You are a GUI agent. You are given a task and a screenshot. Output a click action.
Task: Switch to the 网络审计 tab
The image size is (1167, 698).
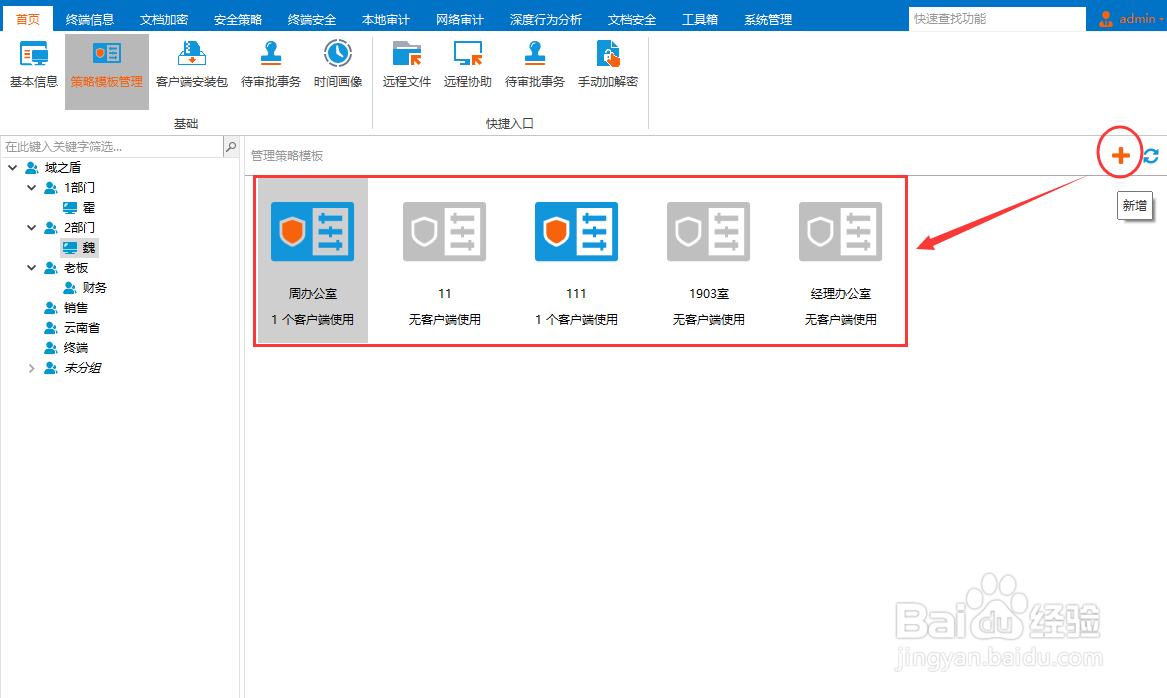(459, 19)
